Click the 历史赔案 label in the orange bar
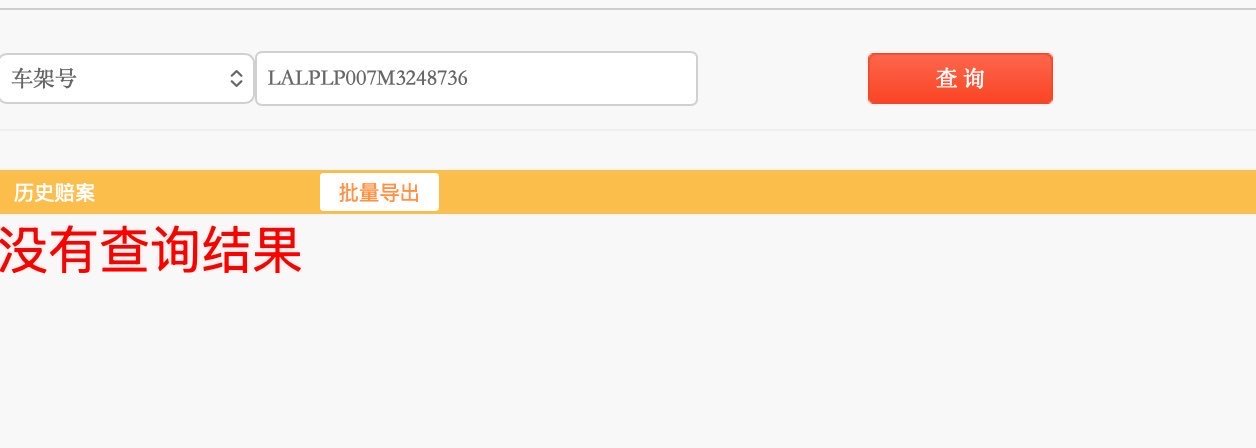This screenshot has height=448, width=1256. point(55,193)
